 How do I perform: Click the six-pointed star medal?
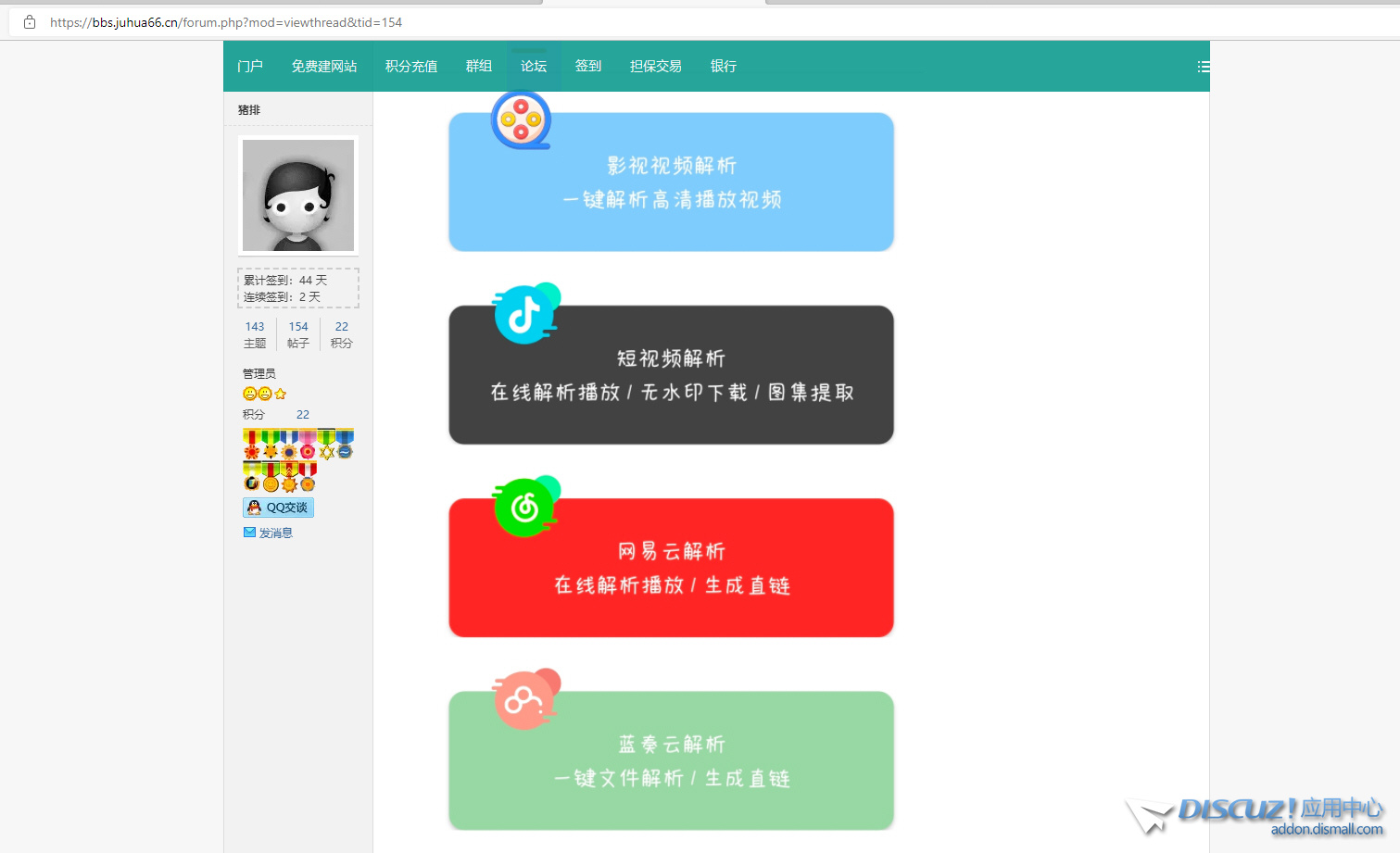[326, 445]
